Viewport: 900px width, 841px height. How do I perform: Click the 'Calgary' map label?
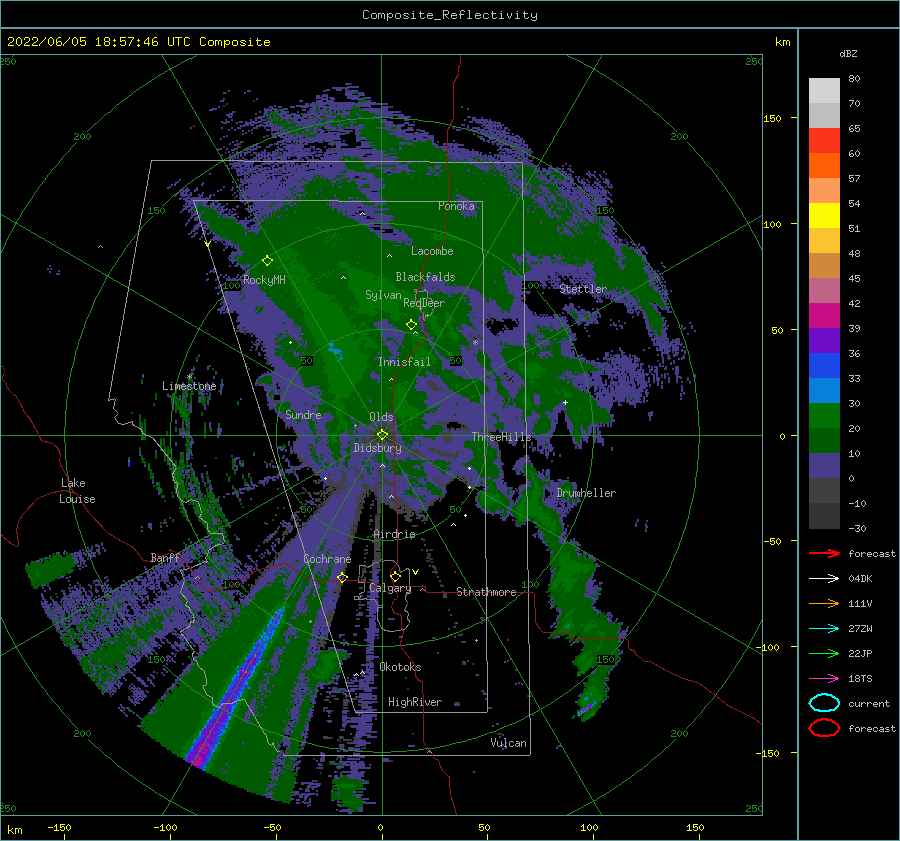390,588
